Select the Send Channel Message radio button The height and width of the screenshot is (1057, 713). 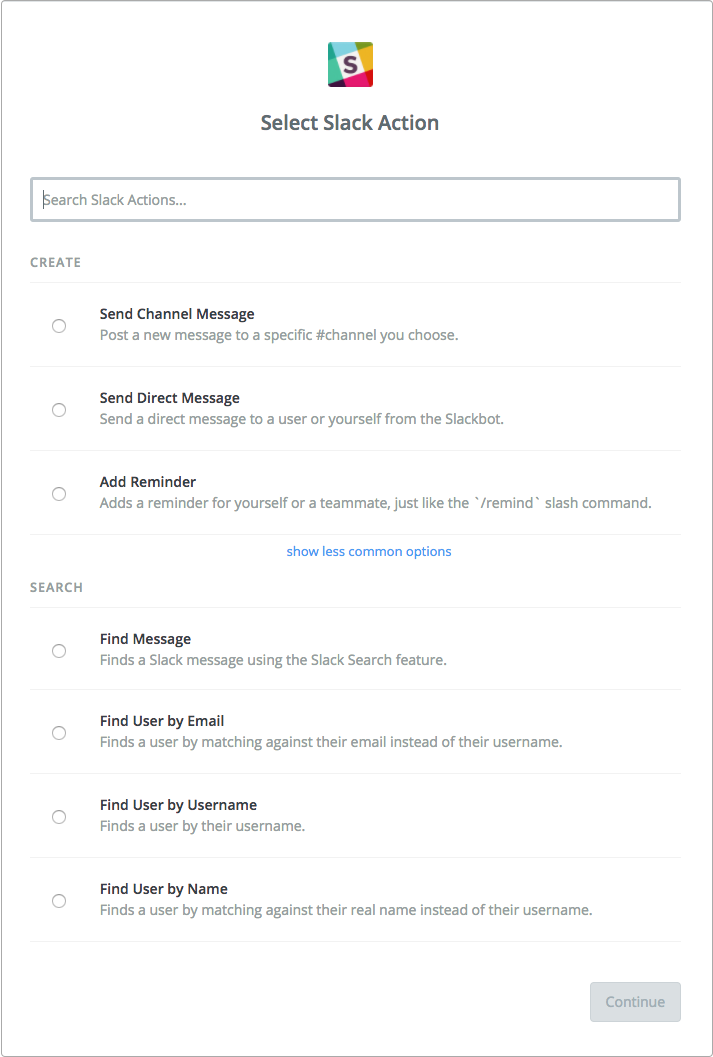click(x=59, y=326)
